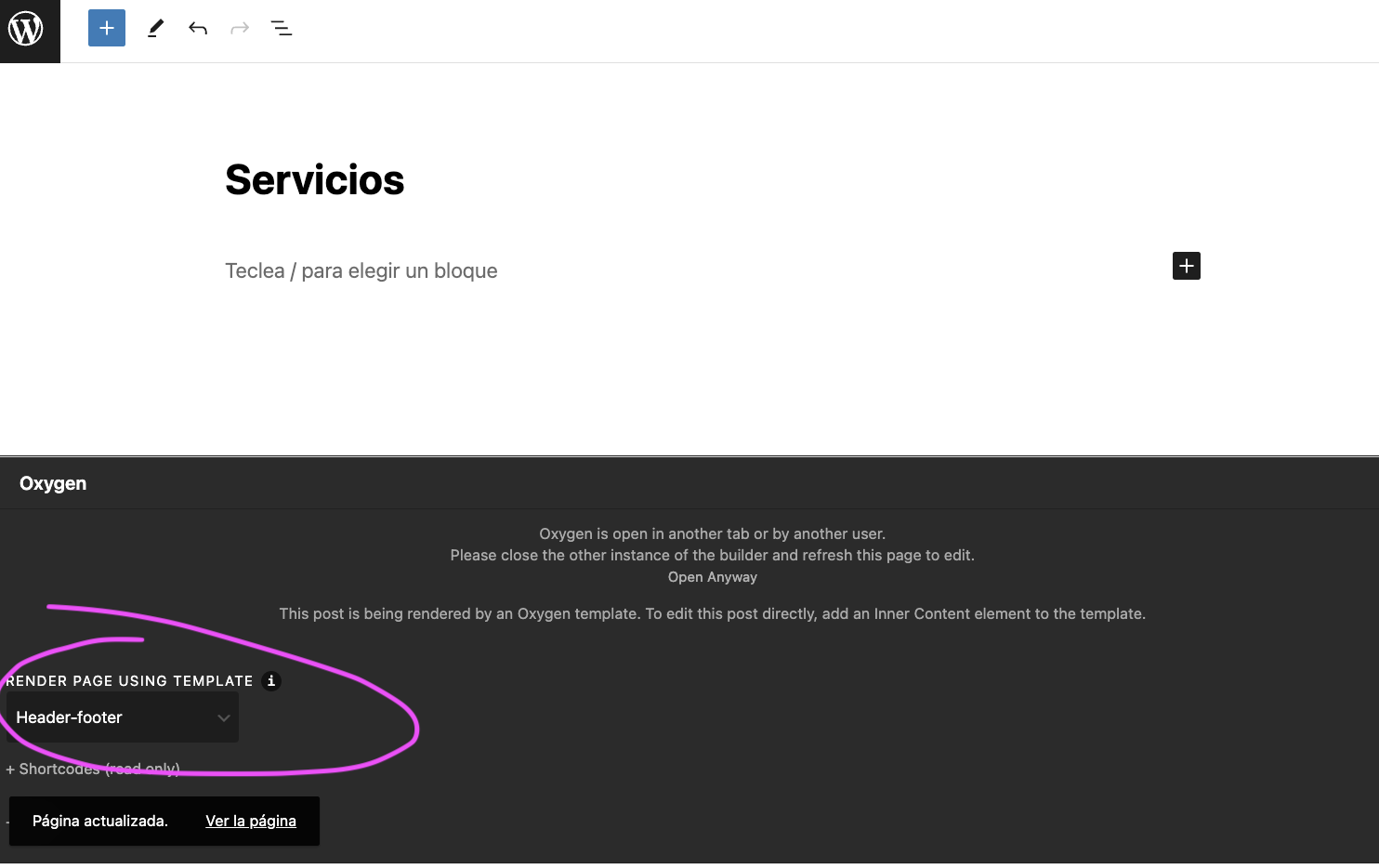This screenshot has width=1379, height=868.
Task: Dismiss the Página actualizada notification
Action: (100, 822)
